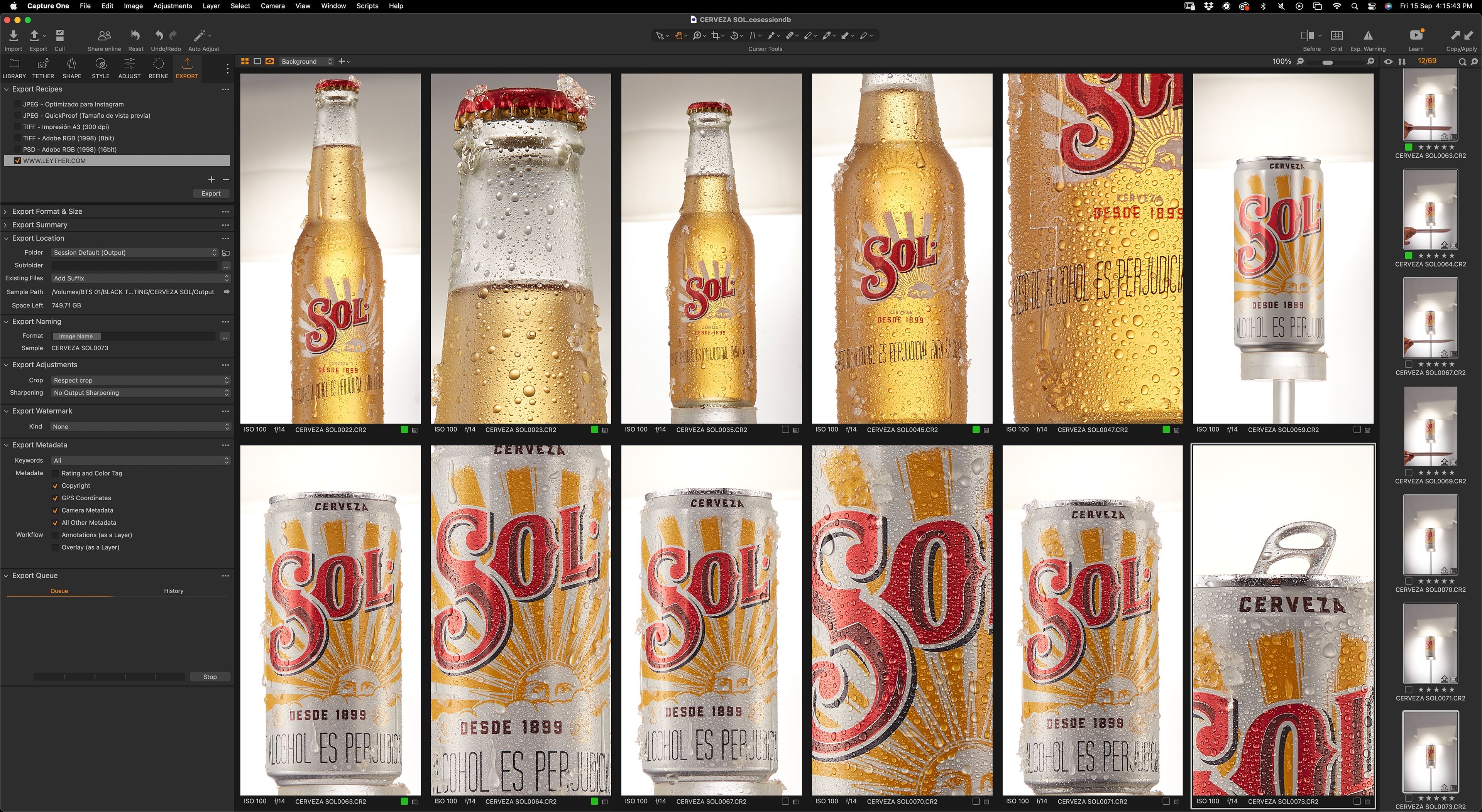
Task: Open the Existing Files Add Suffix dropdown
Action: click(x=141, y=279)
